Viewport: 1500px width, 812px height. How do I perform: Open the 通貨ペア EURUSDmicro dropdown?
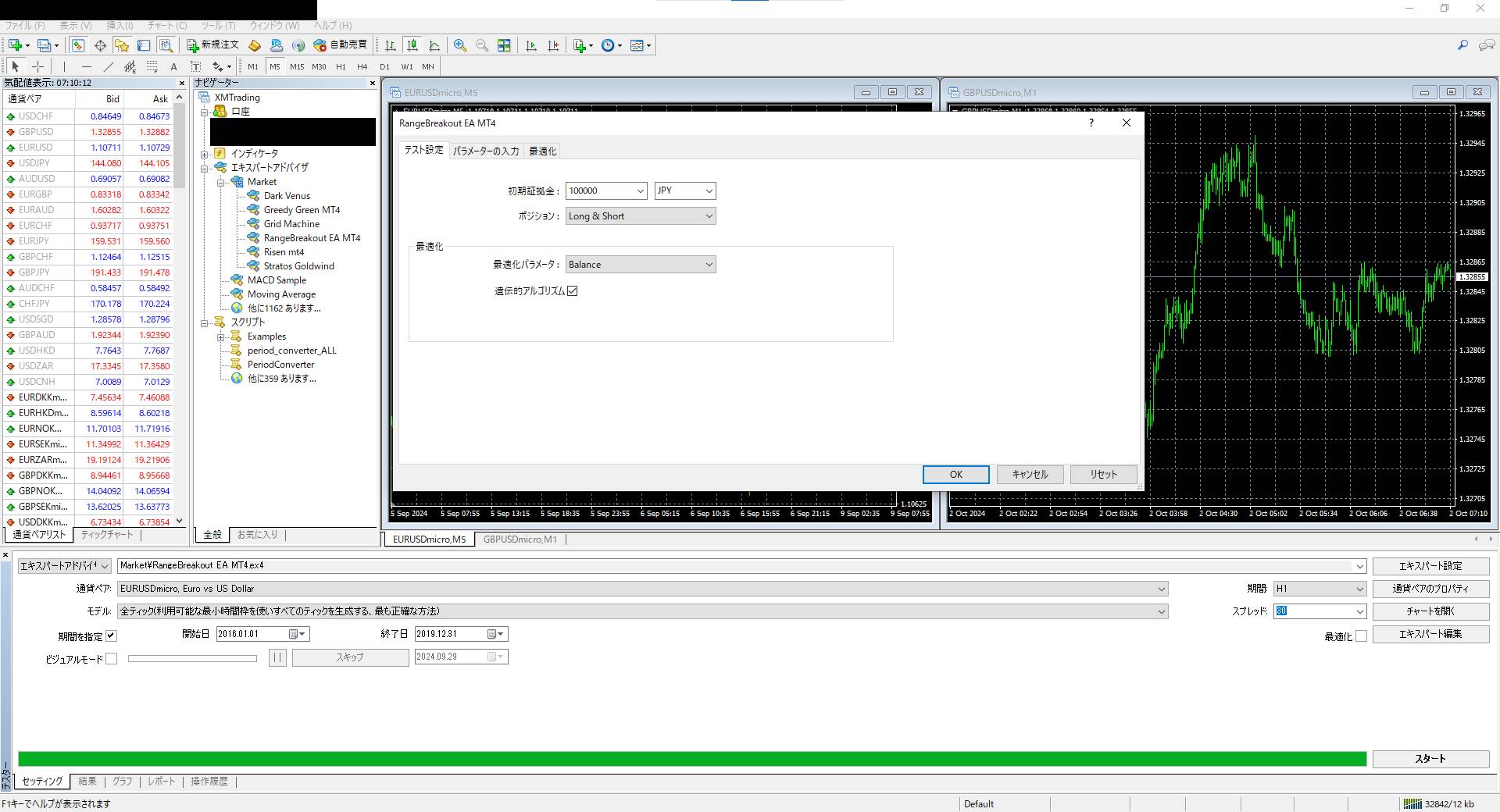coord(642,589)
